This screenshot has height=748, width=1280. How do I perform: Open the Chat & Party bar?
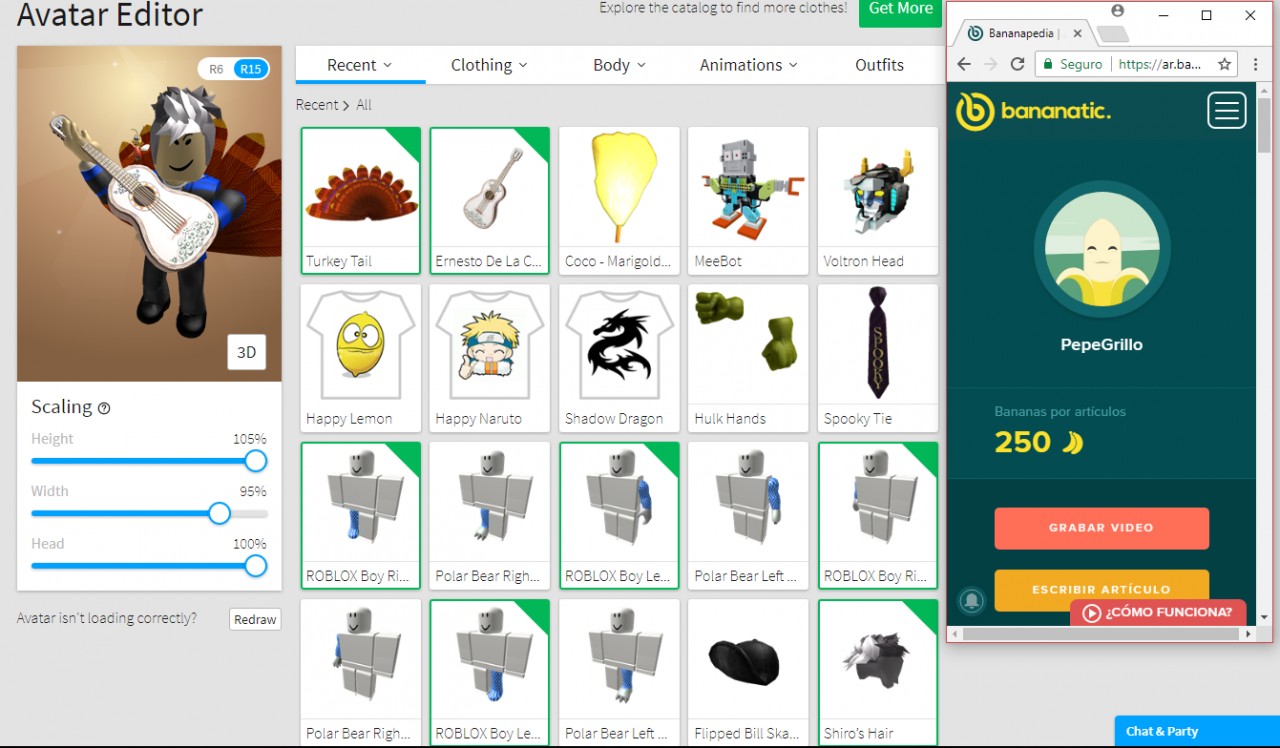click(1197, 731)
